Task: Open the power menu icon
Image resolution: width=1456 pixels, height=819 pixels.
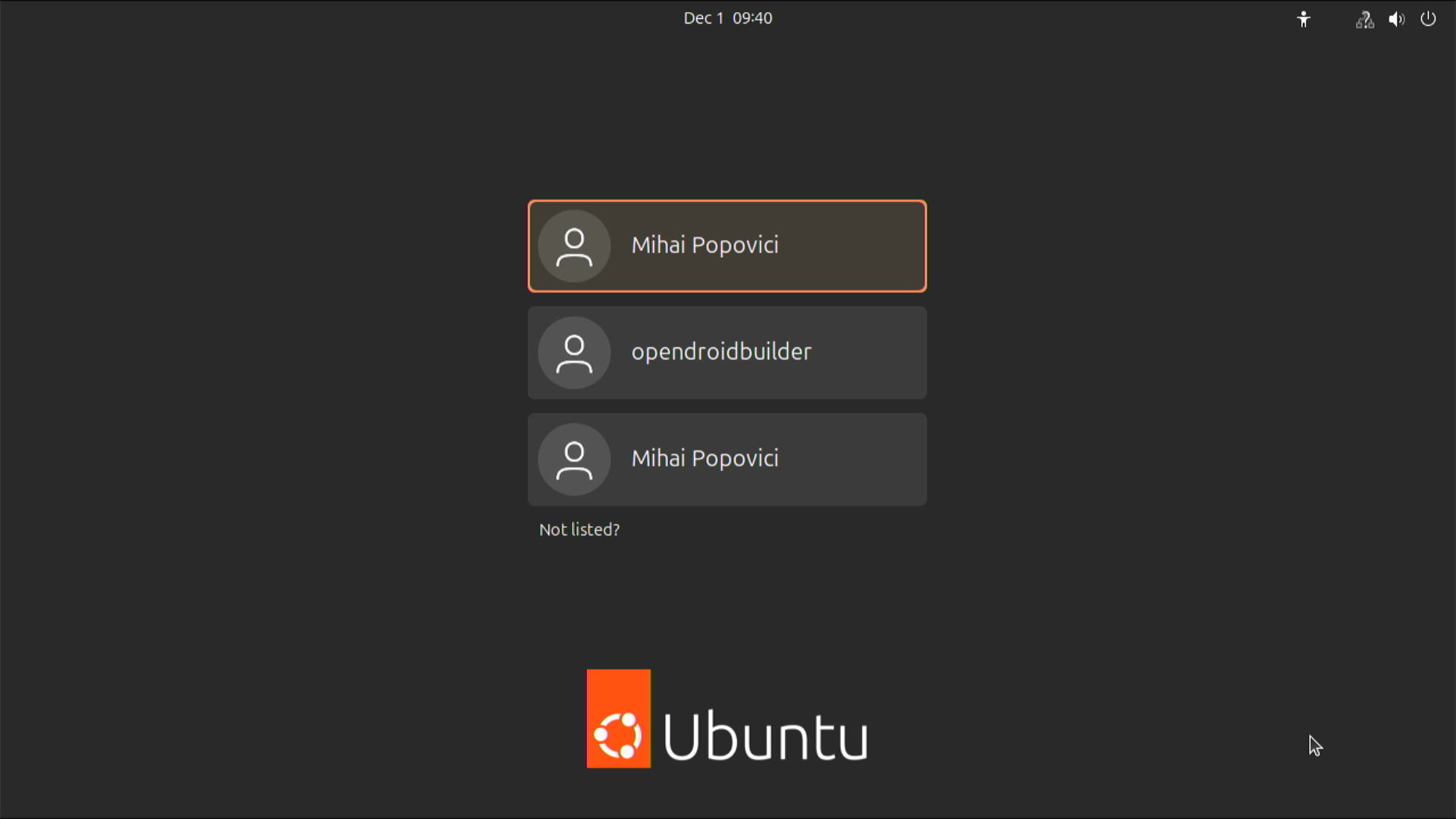Action: [x=1428, y=19]
